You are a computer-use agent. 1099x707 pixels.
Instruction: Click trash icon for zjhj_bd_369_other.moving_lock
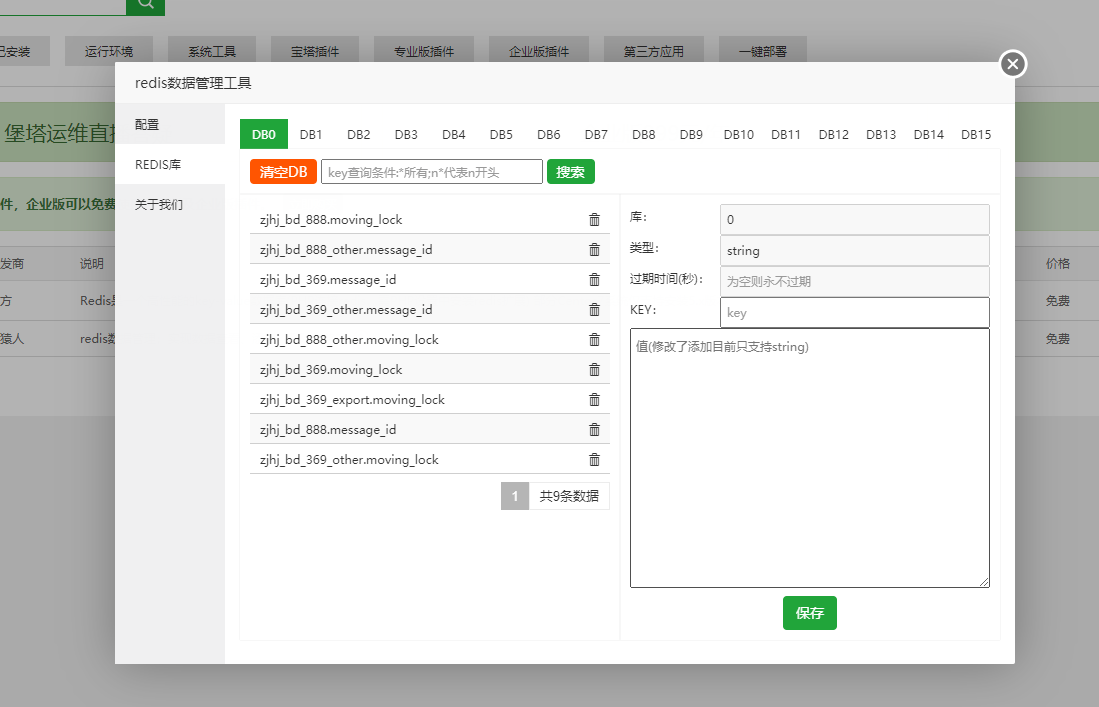(594, 460)
